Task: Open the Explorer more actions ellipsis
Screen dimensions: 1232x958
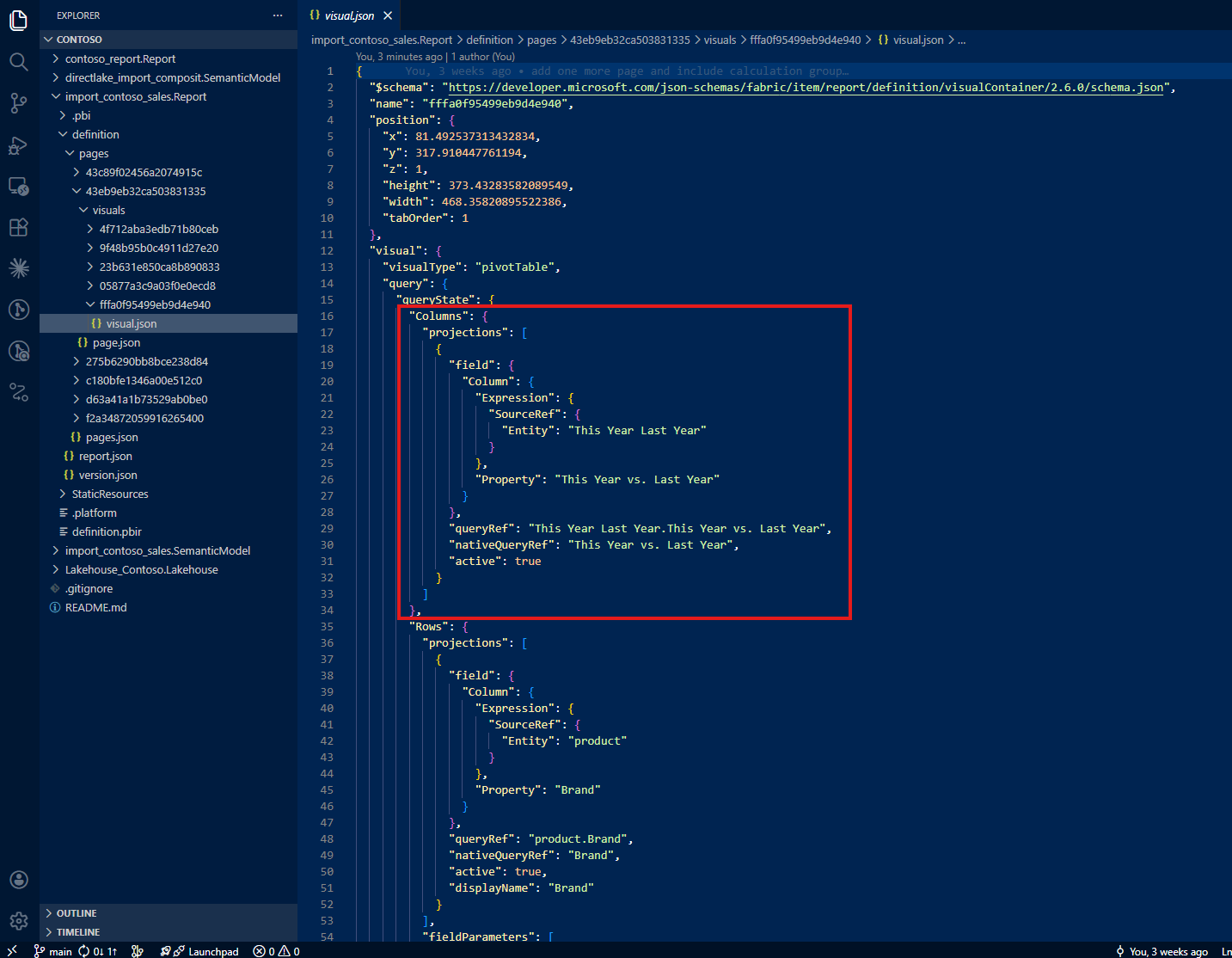Action: tap(278, 15)
